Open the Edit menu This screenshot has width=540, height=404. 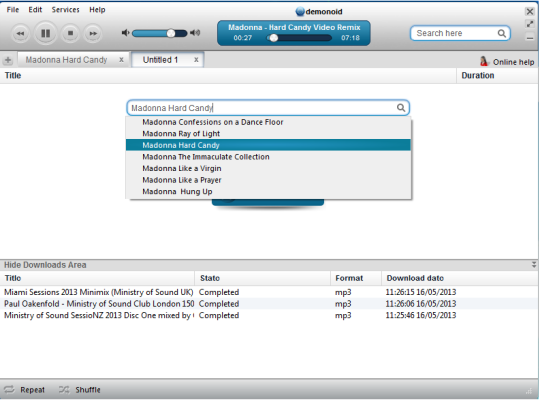point(35,10)
